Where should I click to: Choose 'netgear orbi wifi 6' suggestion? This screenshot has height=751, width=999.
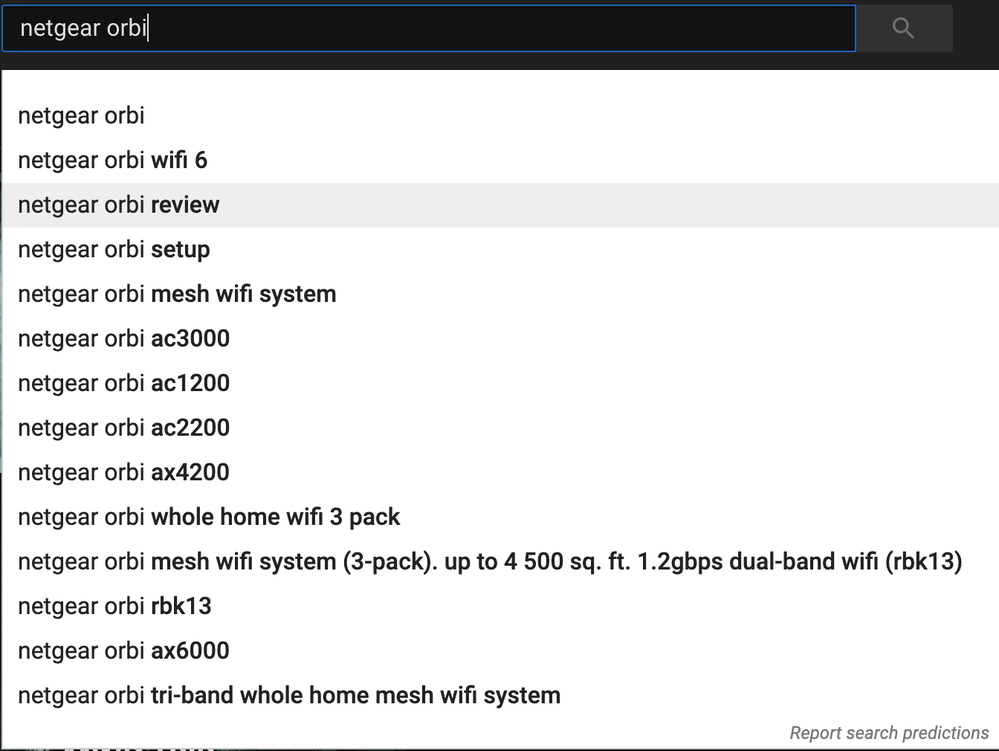pyautogui.click(x=113, y=160)
